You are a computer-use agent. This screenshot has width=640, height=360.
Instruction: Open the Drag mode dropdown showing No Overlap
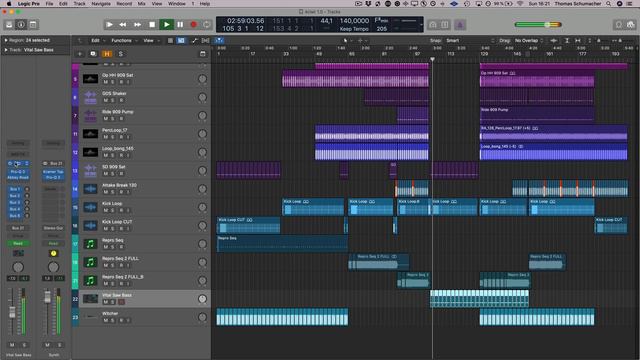(x=529, y=40)
